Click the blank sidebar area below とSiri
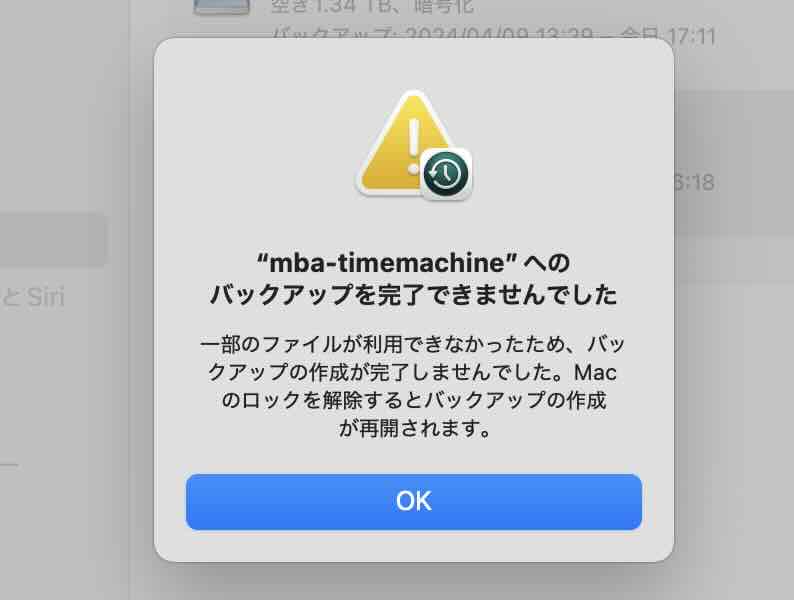The image size is (794, 600). pos(61,385)
